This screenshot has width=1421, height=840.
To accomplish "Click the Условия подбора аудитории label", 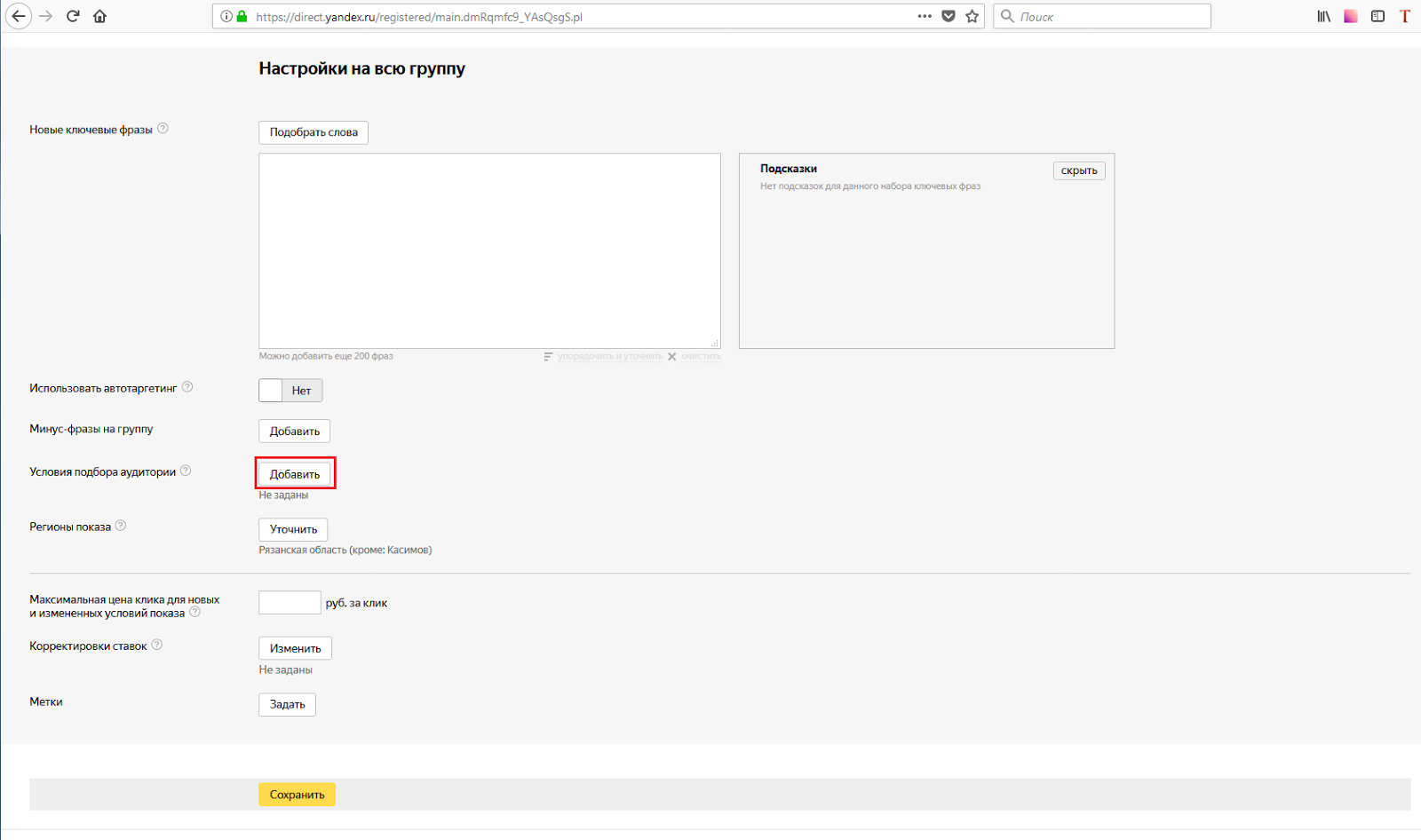I will pyautogui.click(x=103, y=472).
